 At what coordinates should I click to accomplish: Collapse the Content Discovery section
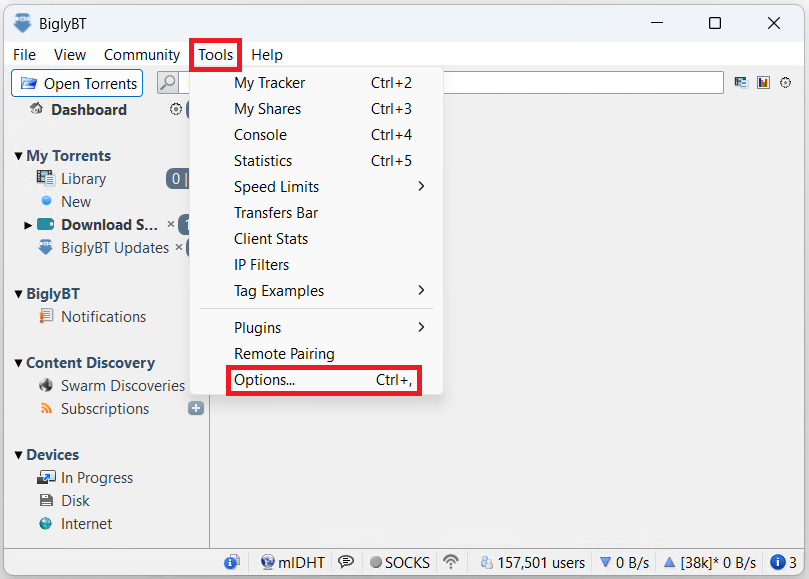click(18, 363)
